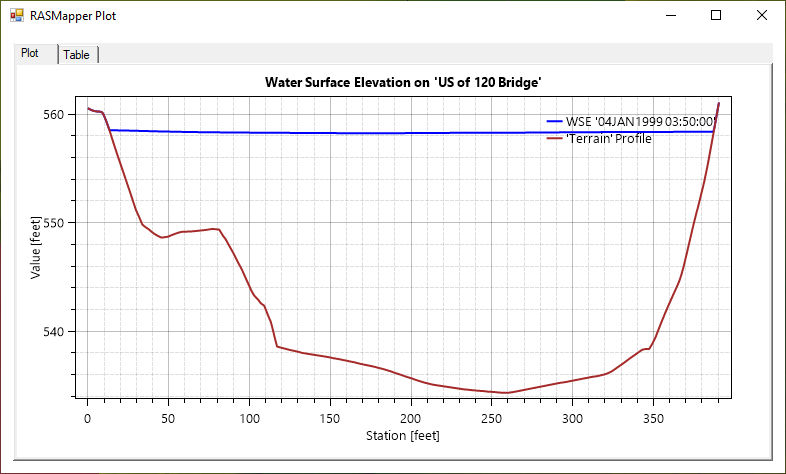Screen dimensions: 786x474
Task: Click the 'Station [feet]' axis label
Action: click(x=403, y=436)
